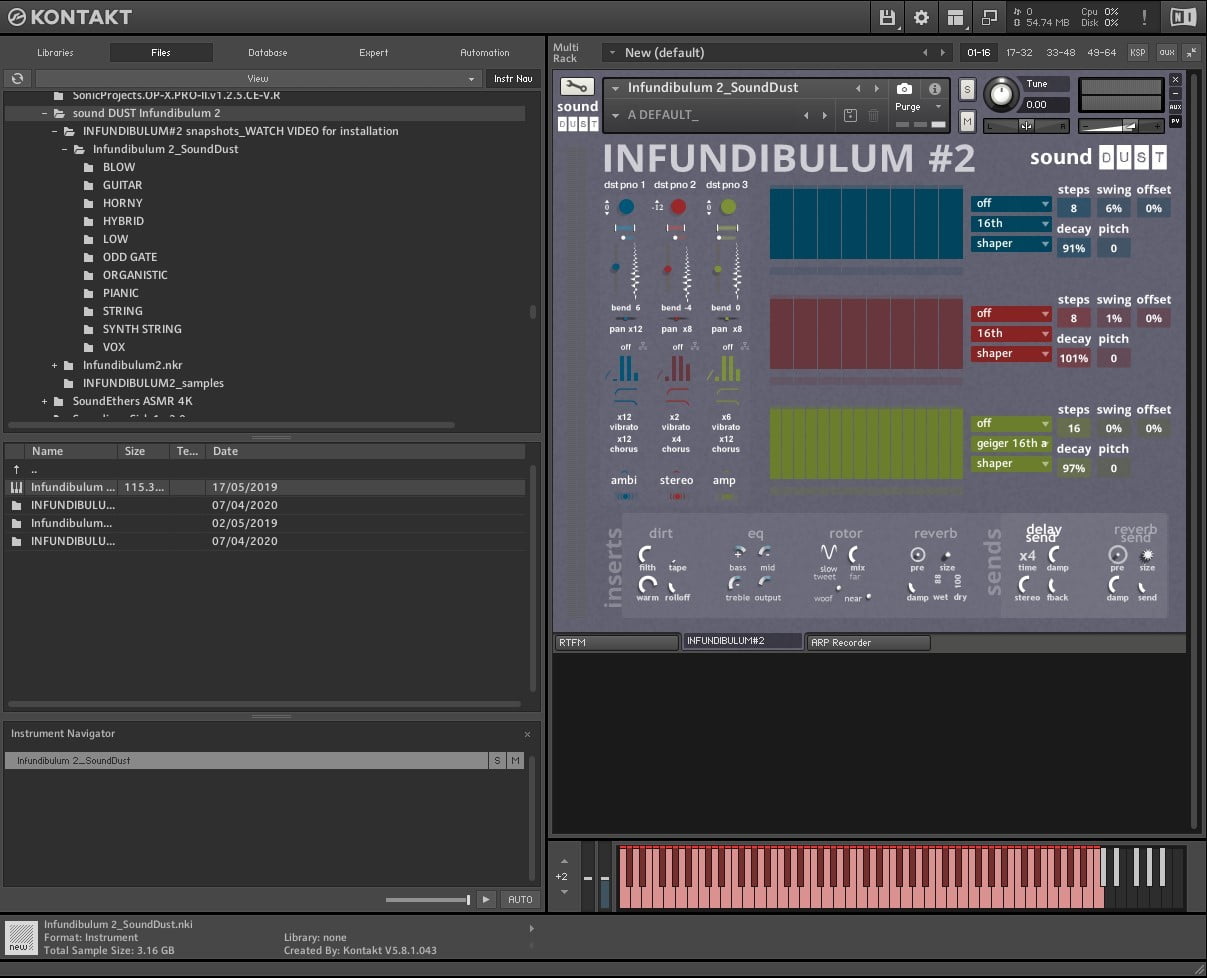This screenshot has width=1207, height=978.
Task: Open the workspace panel layout icon
Action: pyautogui.click(x=956, y=17)
